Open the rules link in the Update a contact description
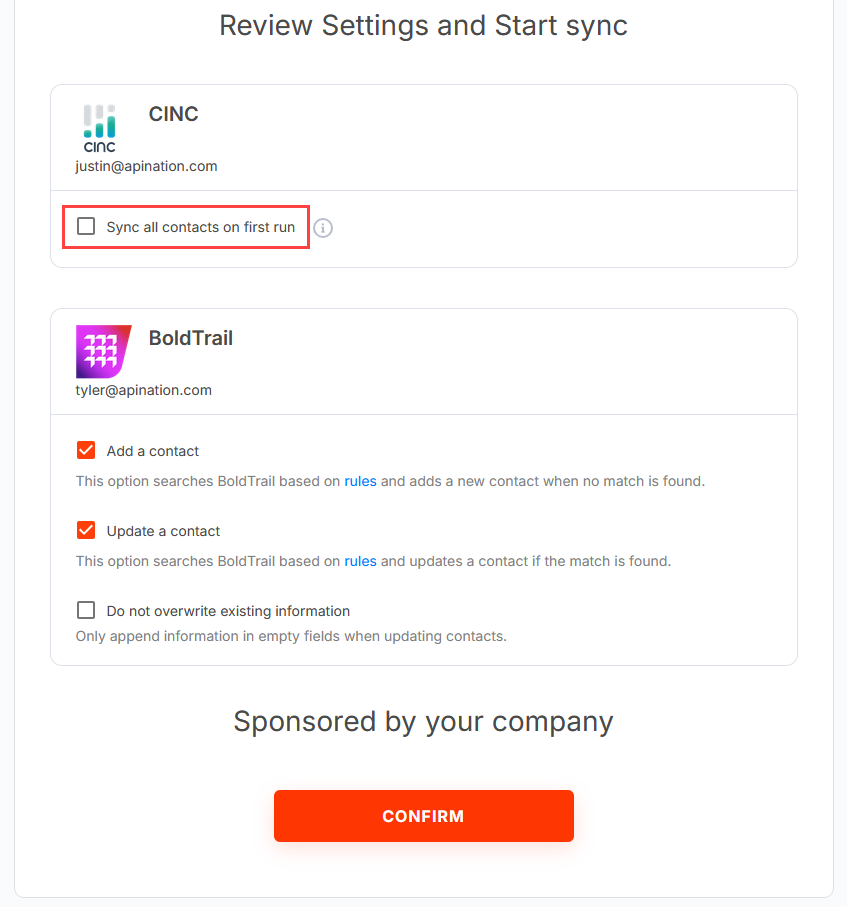847x907 pixels. pos(360,561)
